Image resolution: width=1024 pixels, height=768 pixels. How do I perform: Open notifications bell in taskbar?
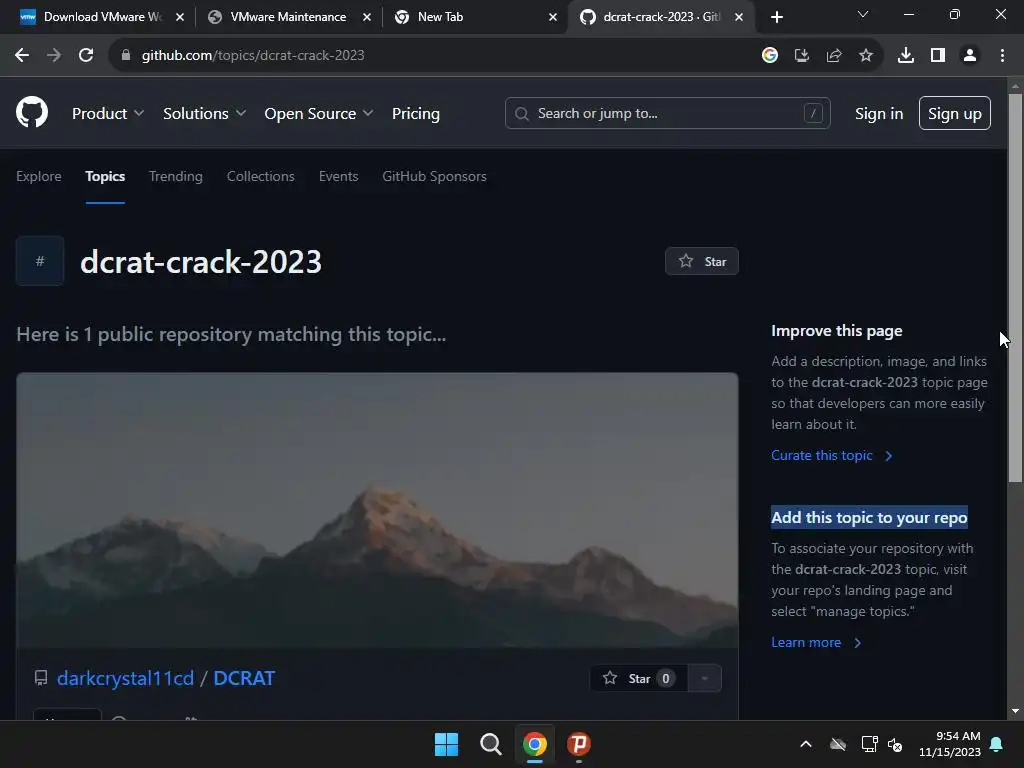[997, 744]
